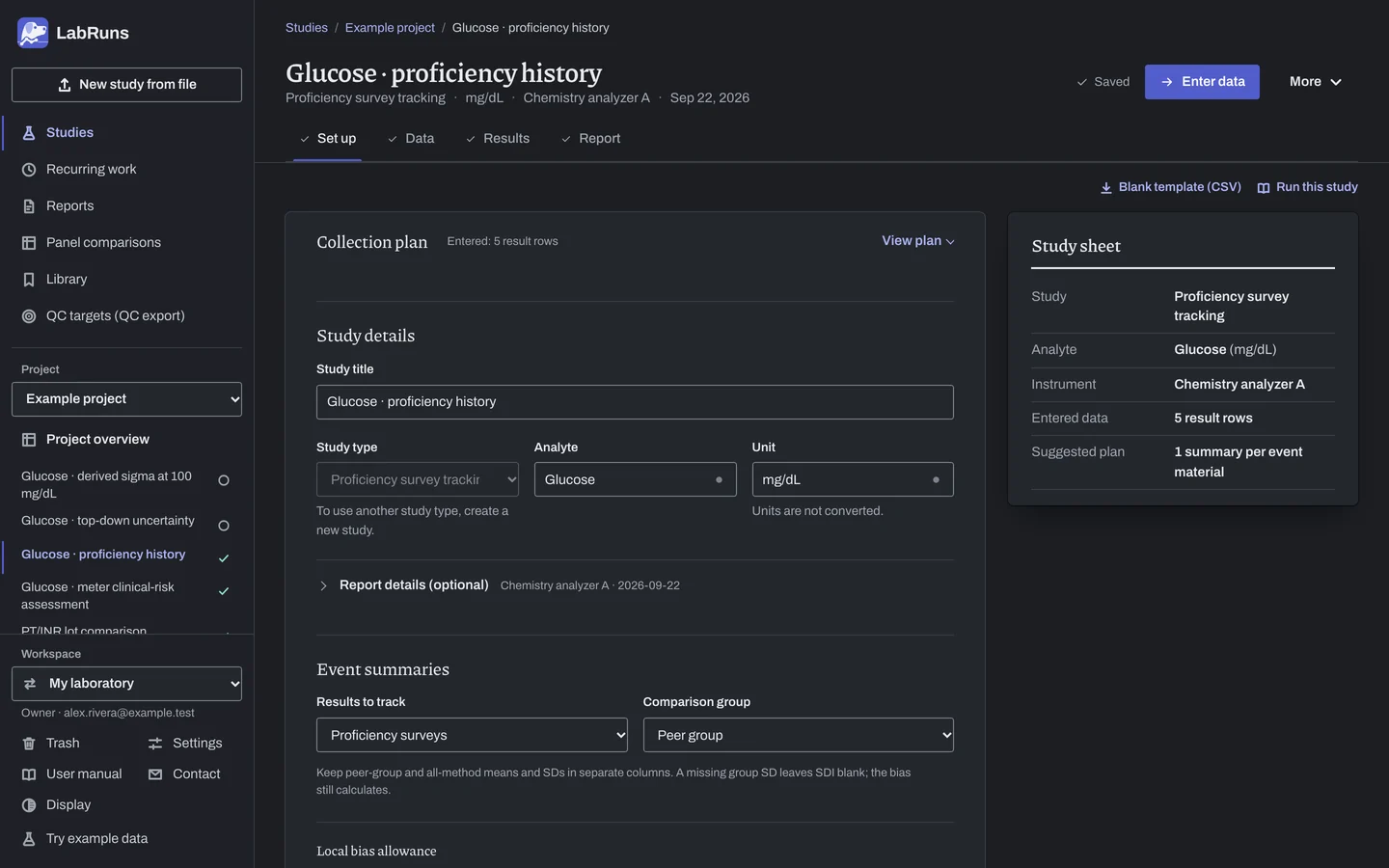Go to Studies breadcrumb link

tap(307, 28)
